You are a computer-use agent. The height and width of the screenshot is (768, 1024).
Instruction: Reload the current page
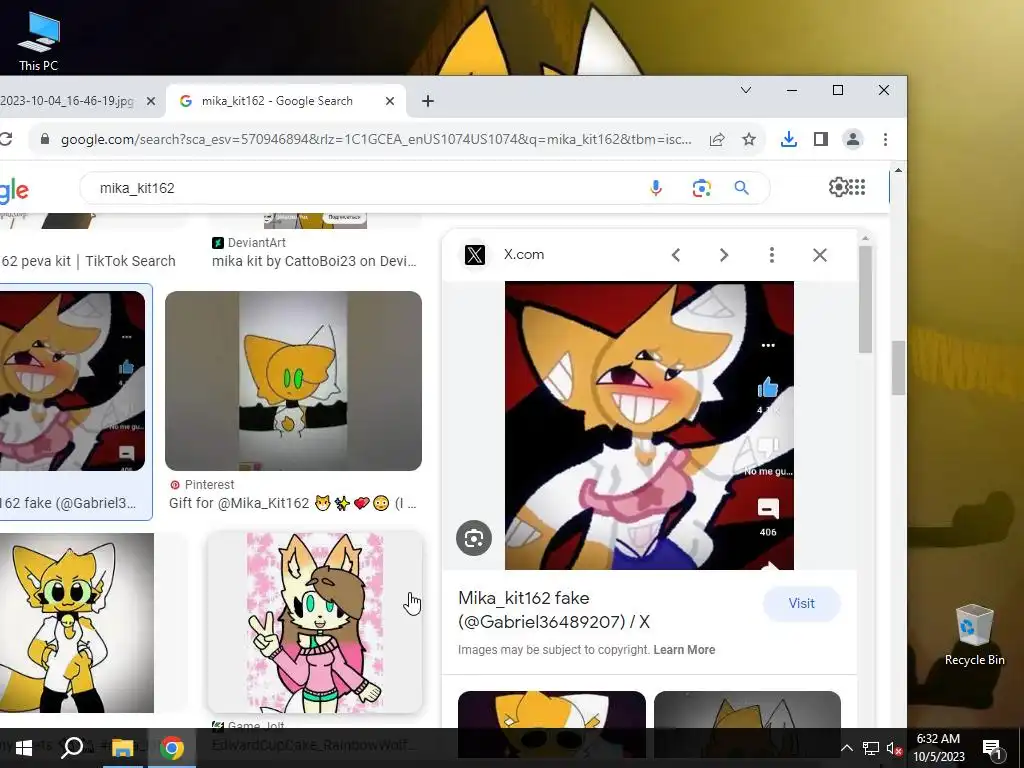point(6,139)
